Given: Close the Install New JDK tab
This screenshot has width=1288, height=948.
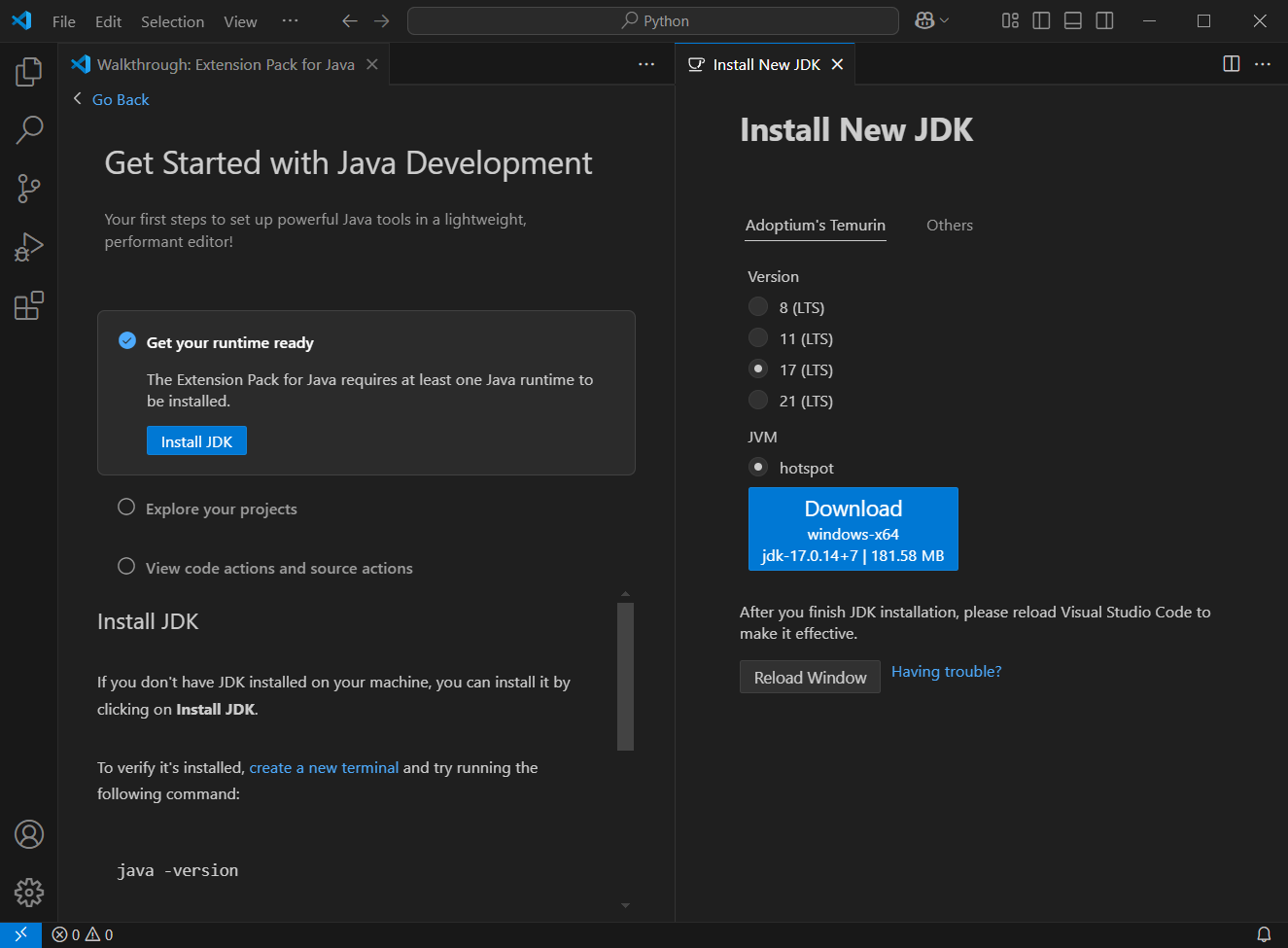Looking at the screenshot, I should click(x=837, y=64).
